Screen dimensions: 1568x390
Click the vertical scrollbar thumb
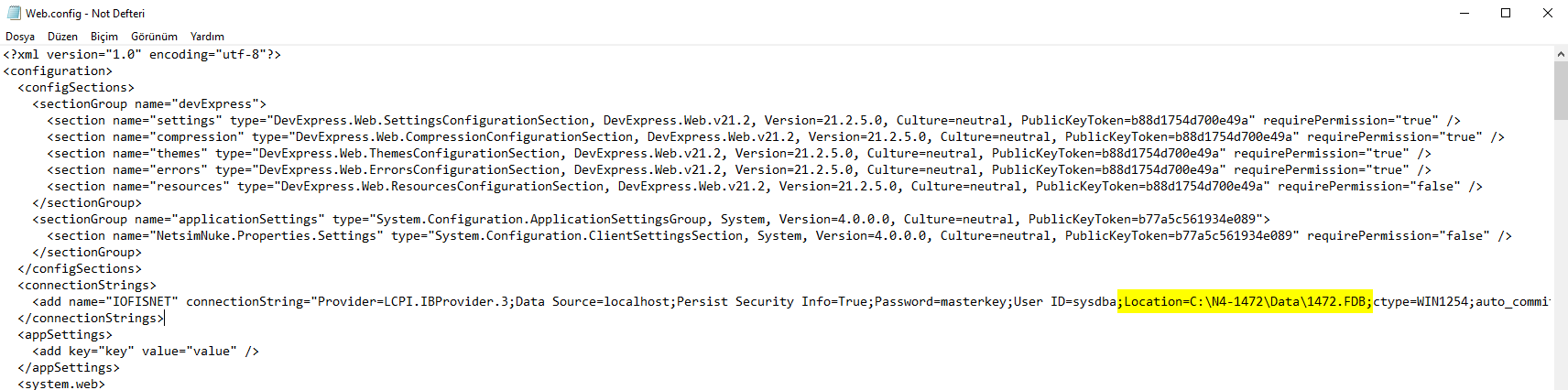[1561, 91]
